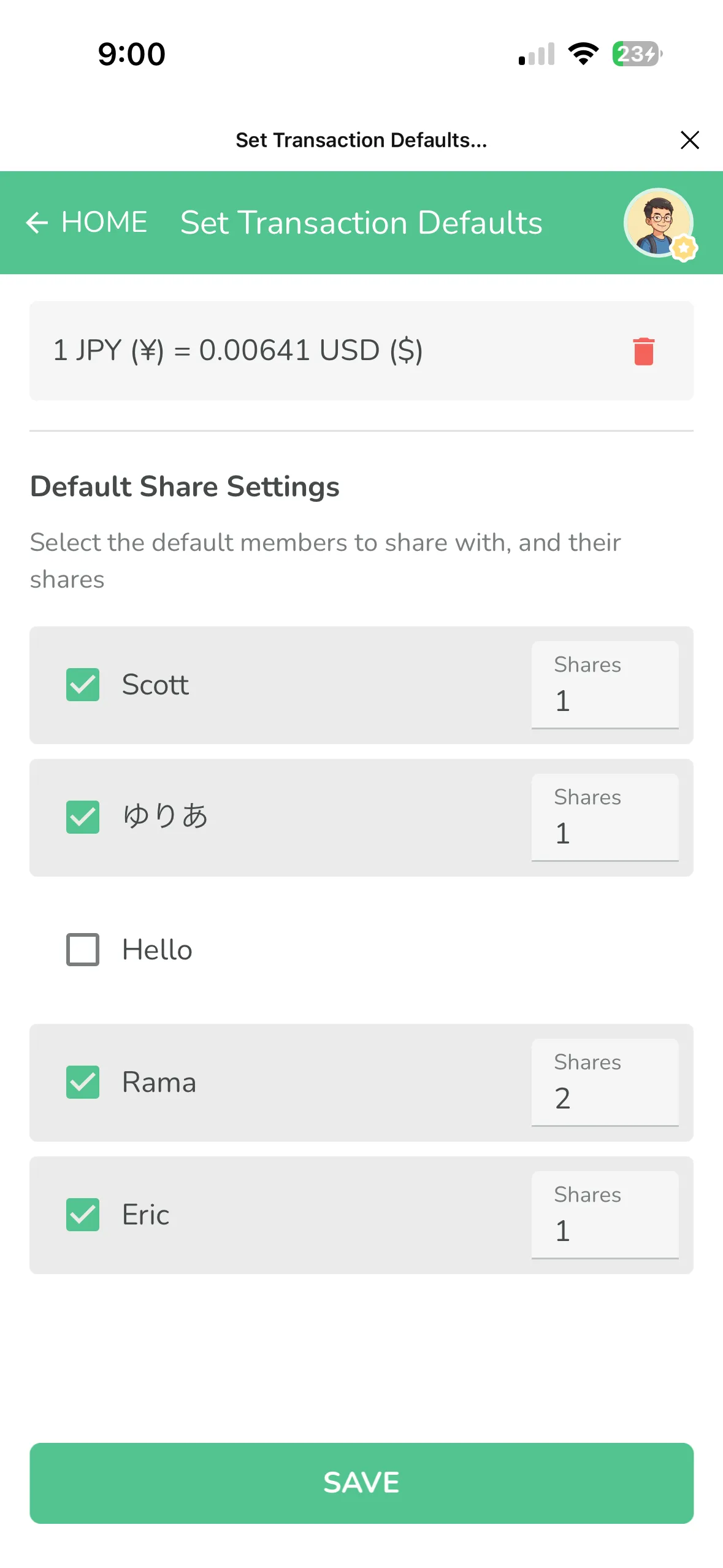Tap the 9:00 clock in status bar
Screen dimensions: 723x1568
click(x=132, y=54)
